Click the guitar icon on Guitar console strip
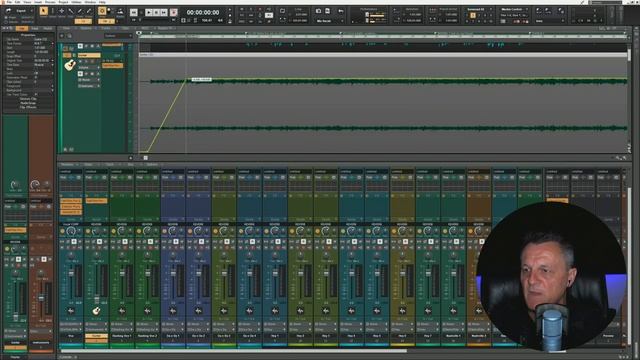This screenshot has width=640, height=360. 96,311
